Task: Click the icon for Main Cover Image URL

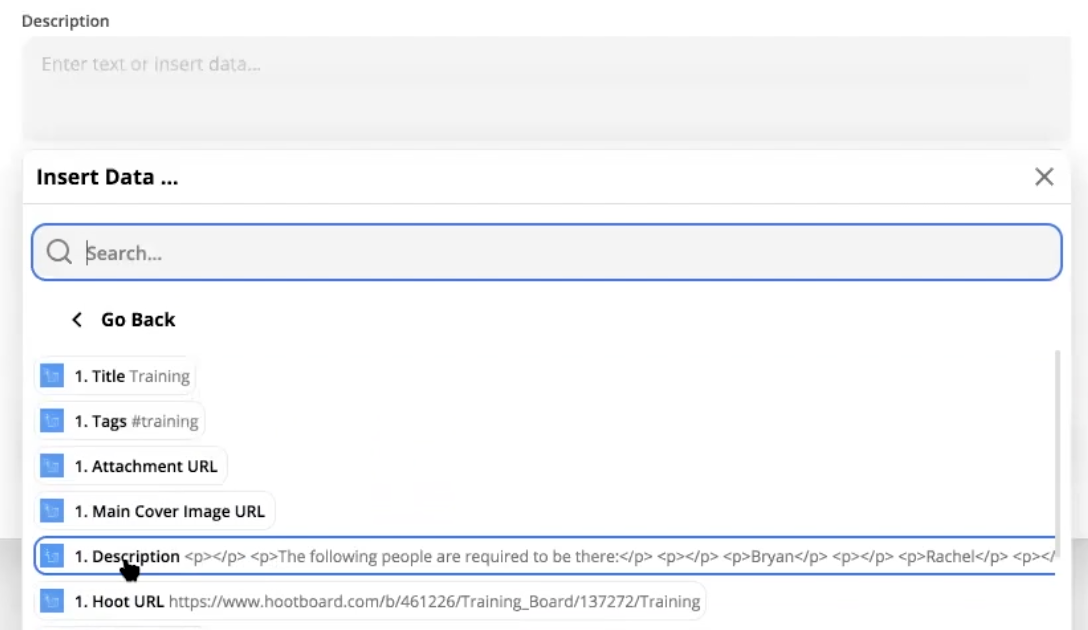Action: (52, 511)
